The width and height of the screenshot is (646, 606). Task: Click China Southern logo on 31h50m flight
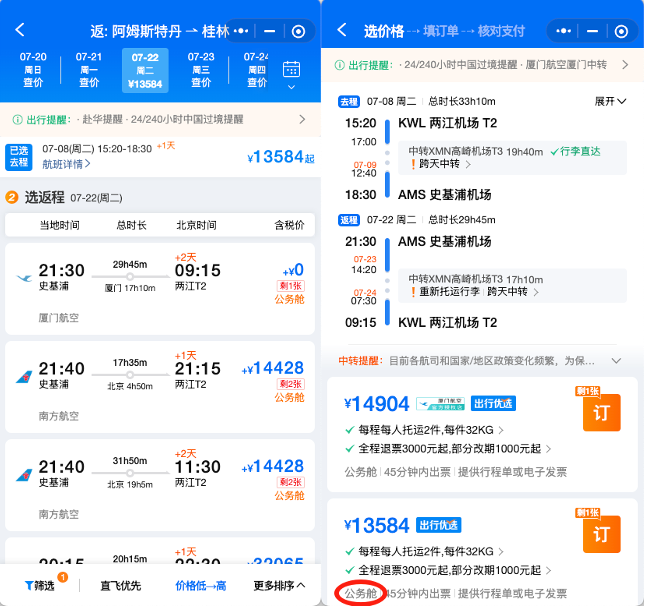[x=24, y=475]
